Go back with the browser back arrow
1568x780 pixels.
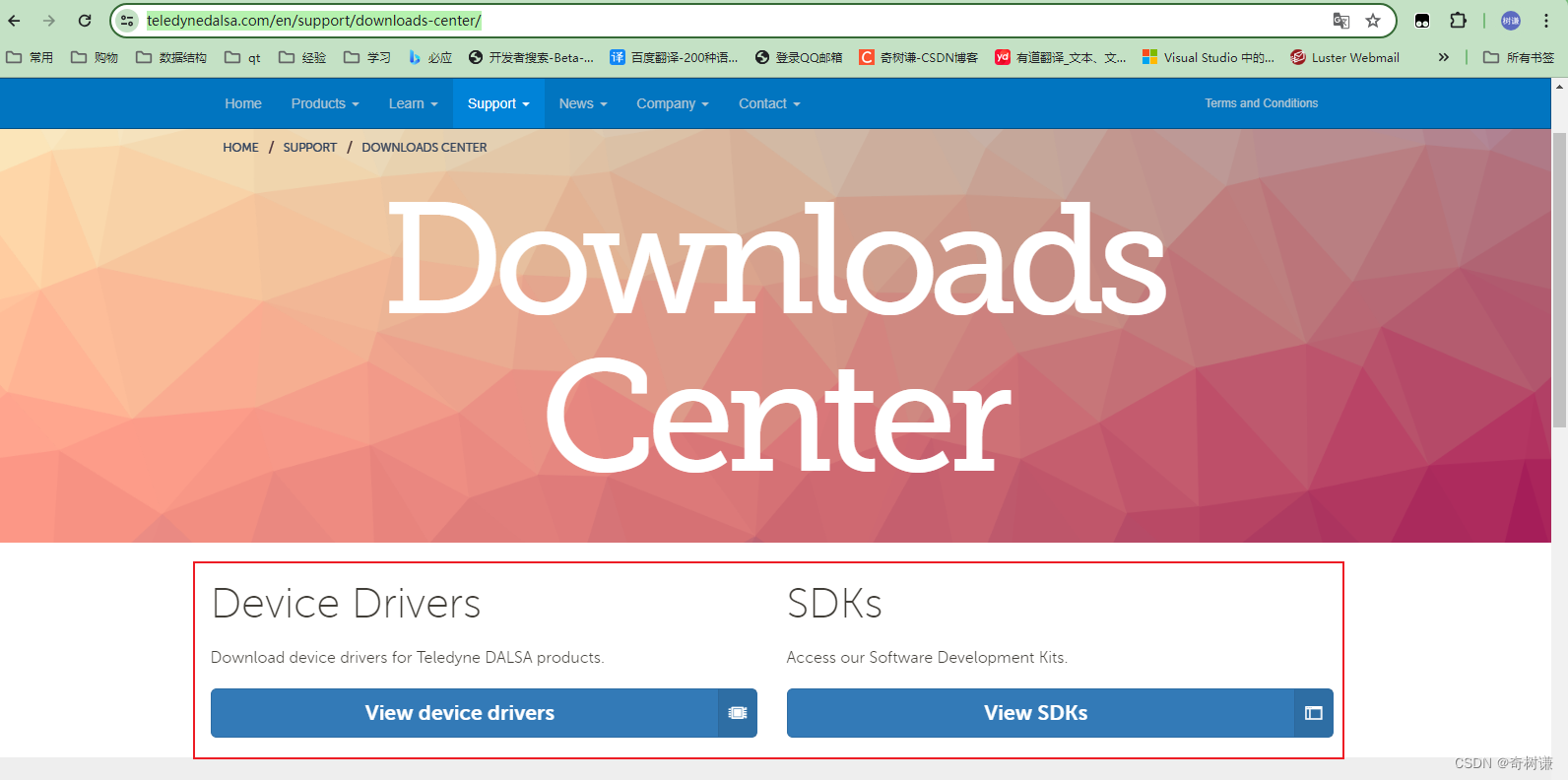[x=15, y=20]
